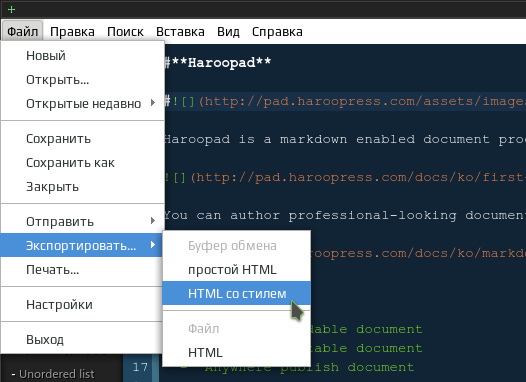The image size is (526, 382).
Task: Click the 'You can author professional-looking' line
Action: click(345, 215)
